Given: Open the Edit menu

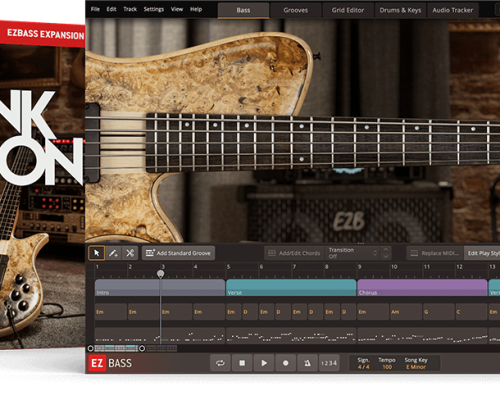Looking at the screenshot, I should 111,9.
